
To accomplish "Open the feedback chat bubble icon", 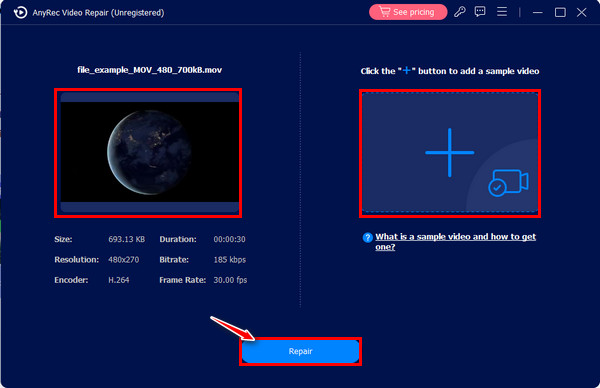I will (480, 12).
